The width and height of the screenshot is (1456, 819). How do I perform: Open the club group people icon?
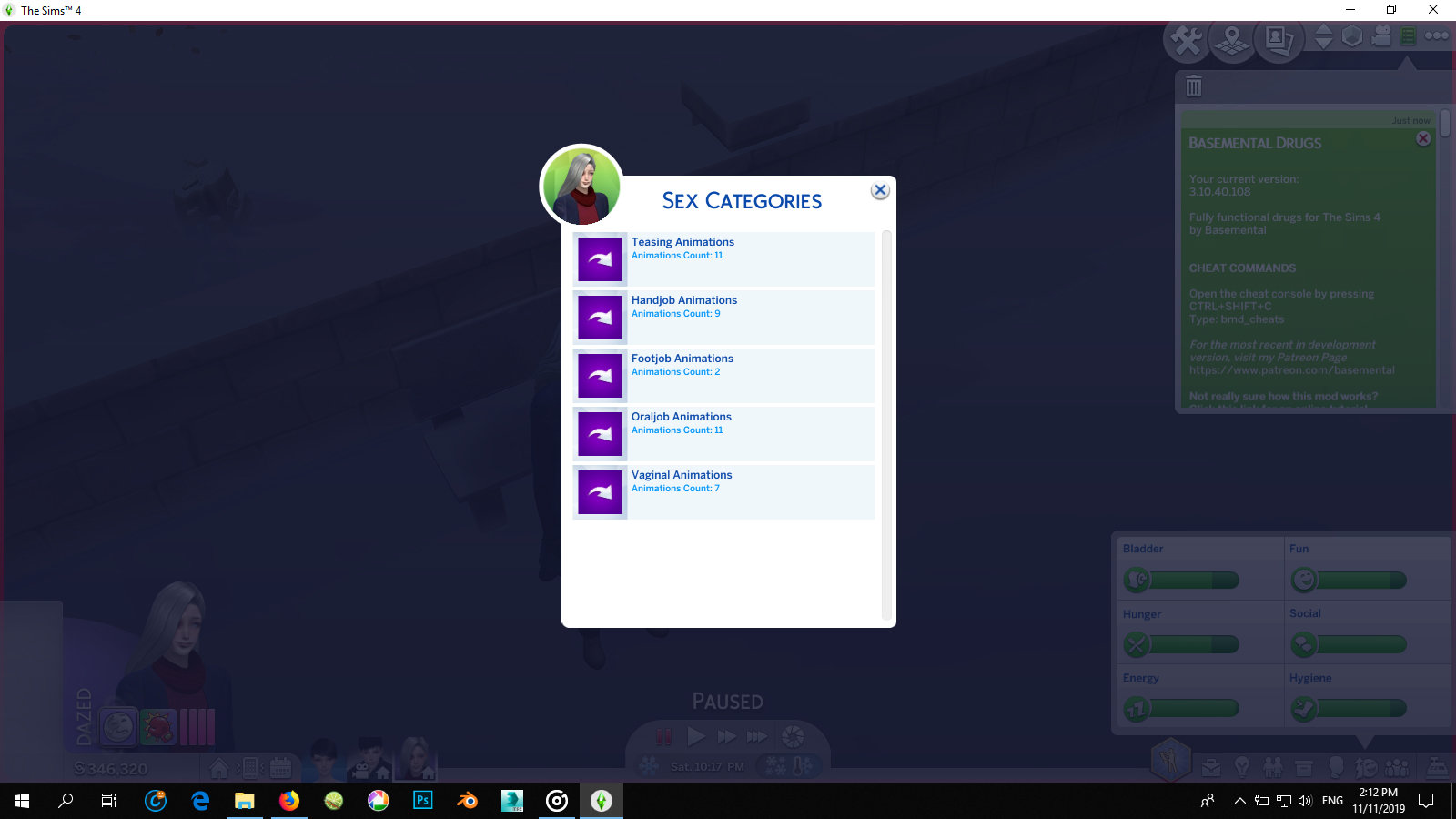[x=1397, y=767]
